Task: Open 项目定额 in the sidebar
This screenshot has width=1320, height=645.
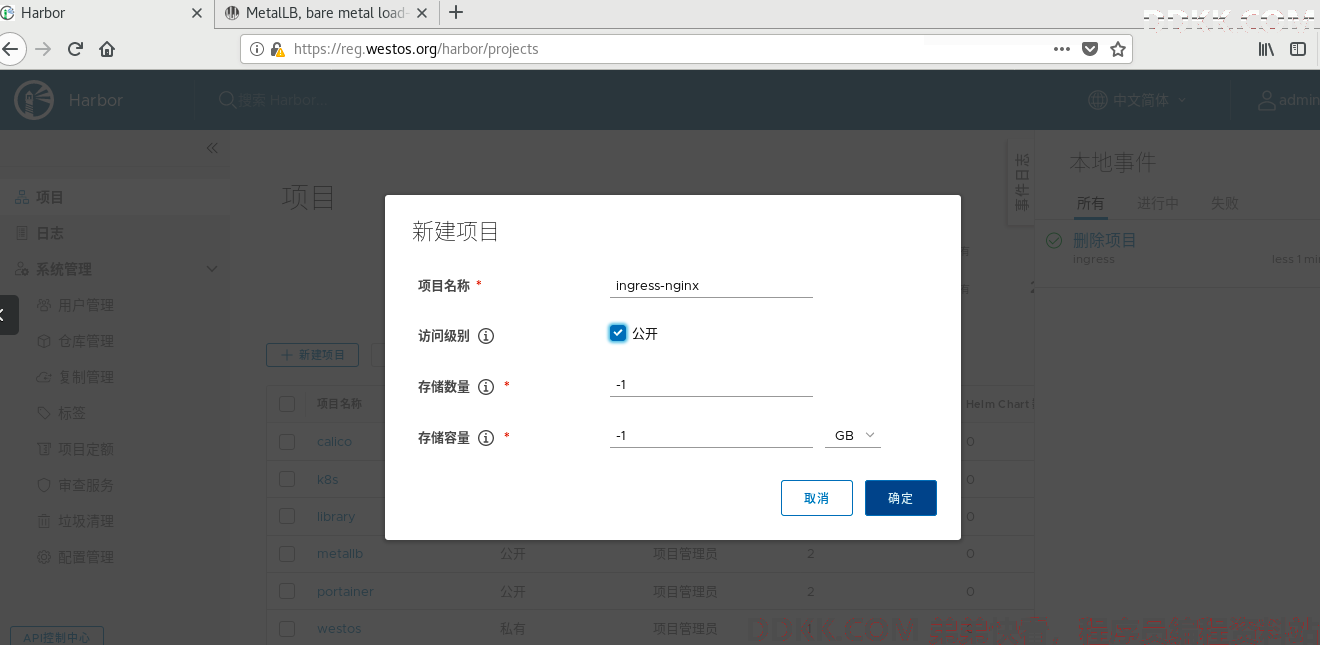Action: (86, 449)
